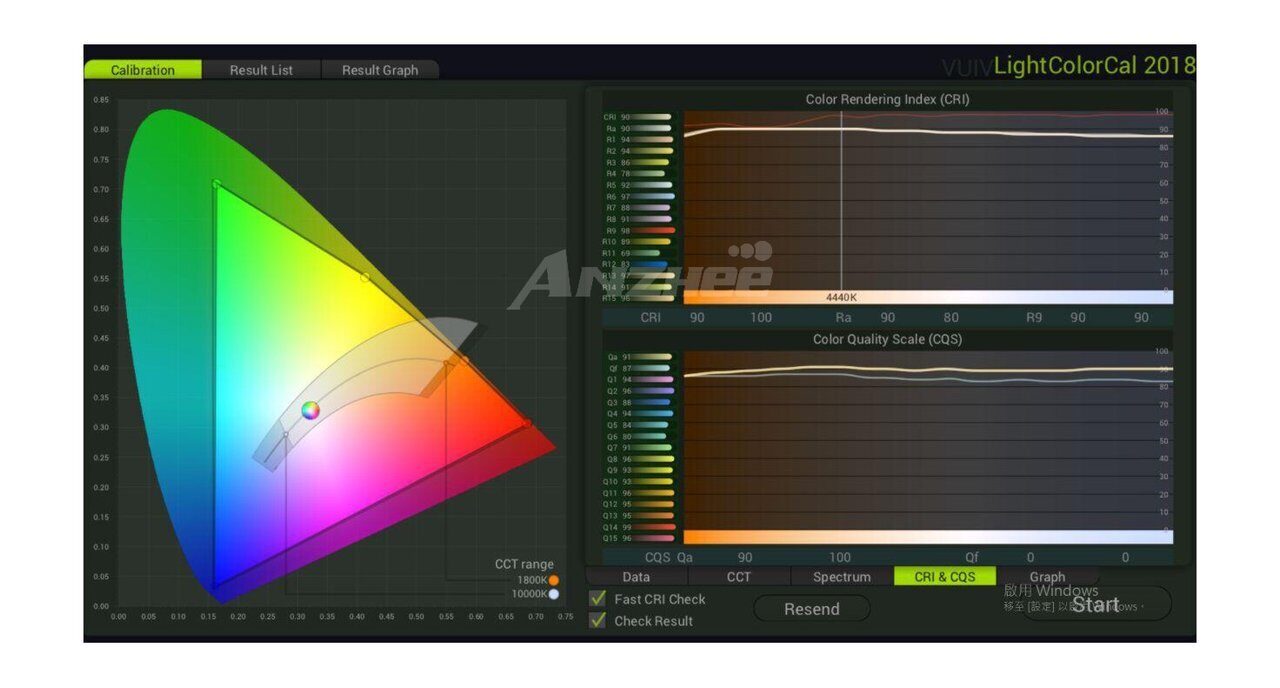The image size is (1280, 688).
Task: Click the R12 blue sample bar
Action: [654, 265]
